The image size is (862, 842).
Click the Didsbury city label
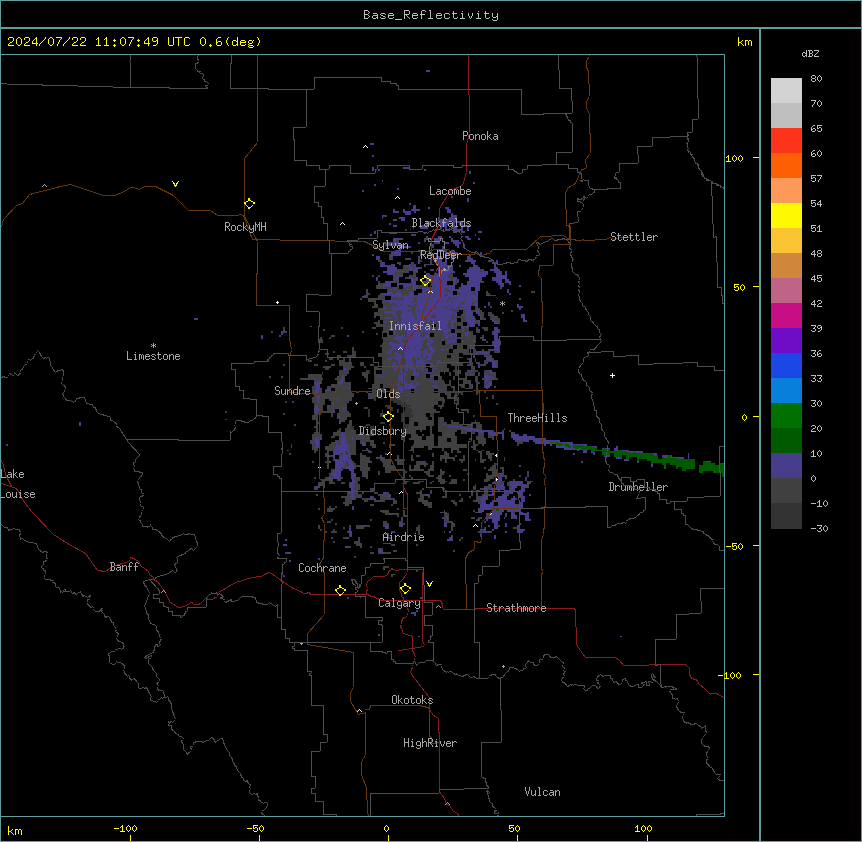tap(383, 431)
